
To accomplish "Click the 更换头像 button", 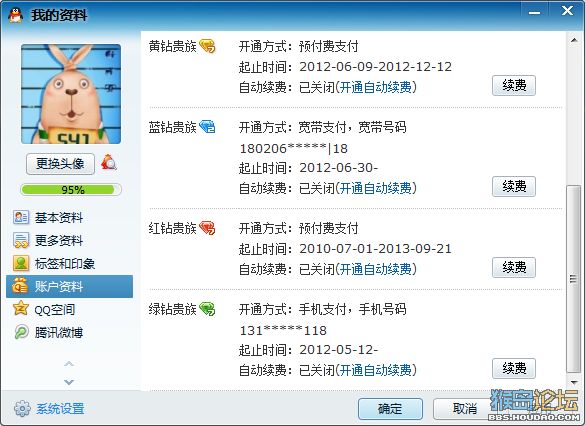I will point(60,163).
